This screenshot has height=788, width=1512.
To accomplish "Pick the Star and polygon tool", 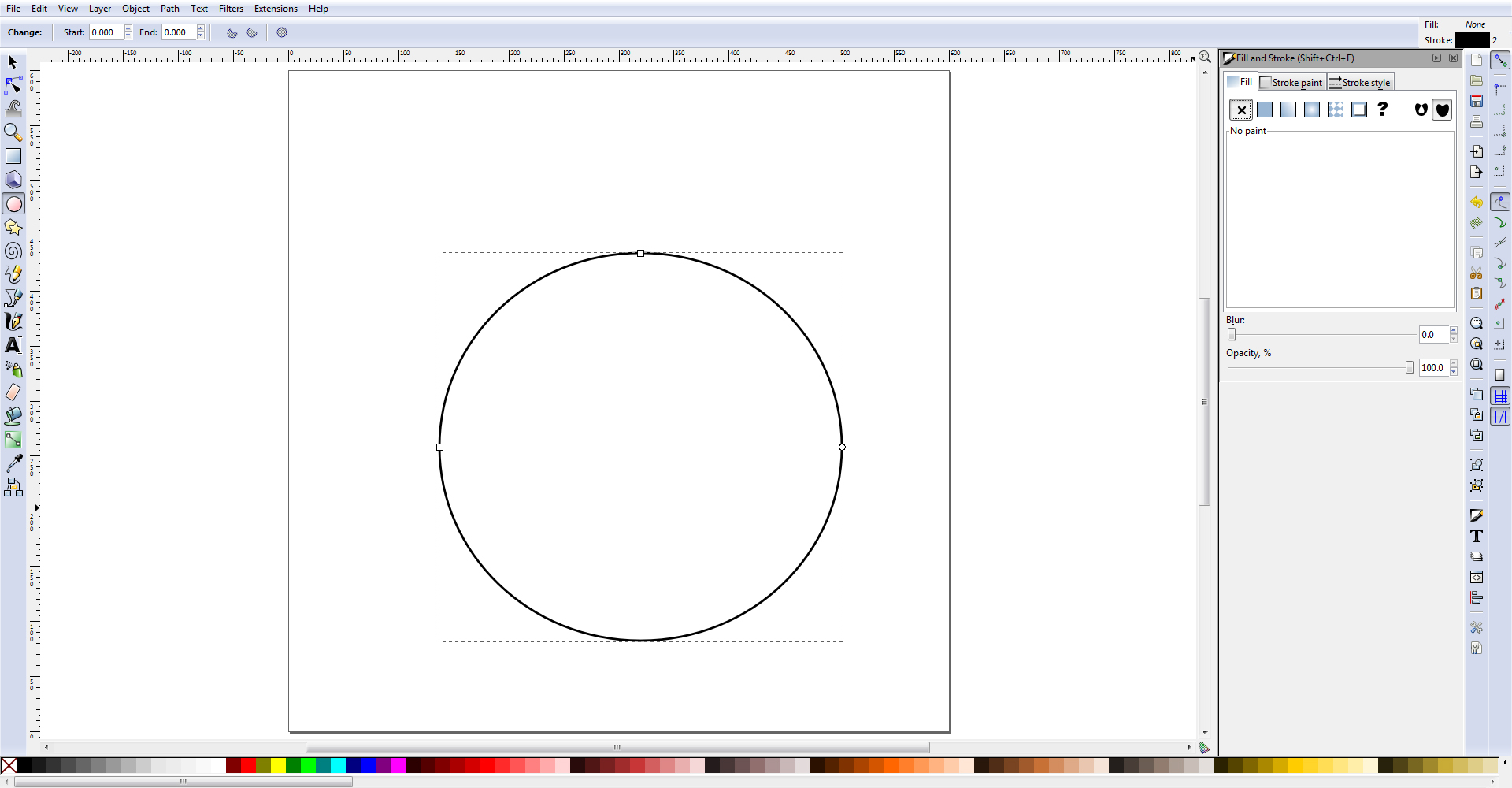I will (x=13, y=227).
